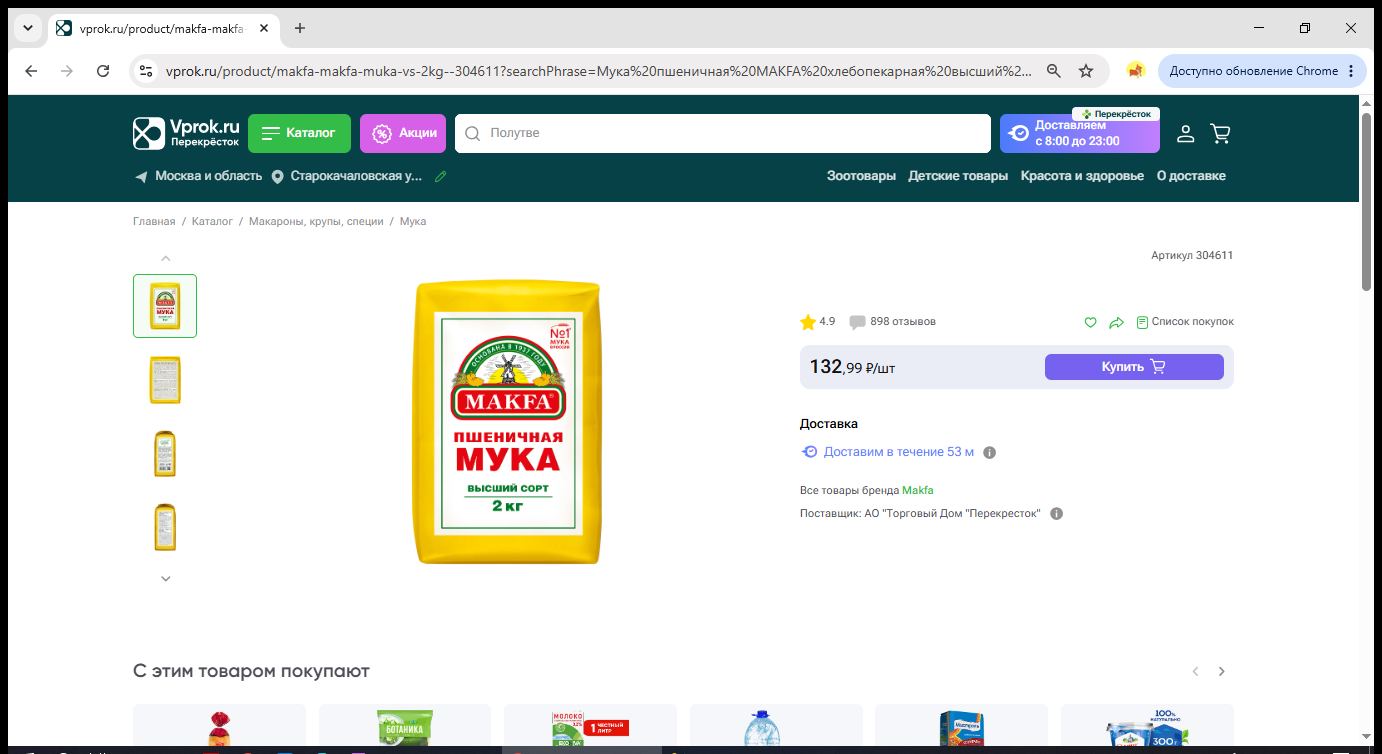The height and width of the screenshot is (754, 1382).
Task: Add product to favorites heart icon
Action: click(x=1091, y=322)
